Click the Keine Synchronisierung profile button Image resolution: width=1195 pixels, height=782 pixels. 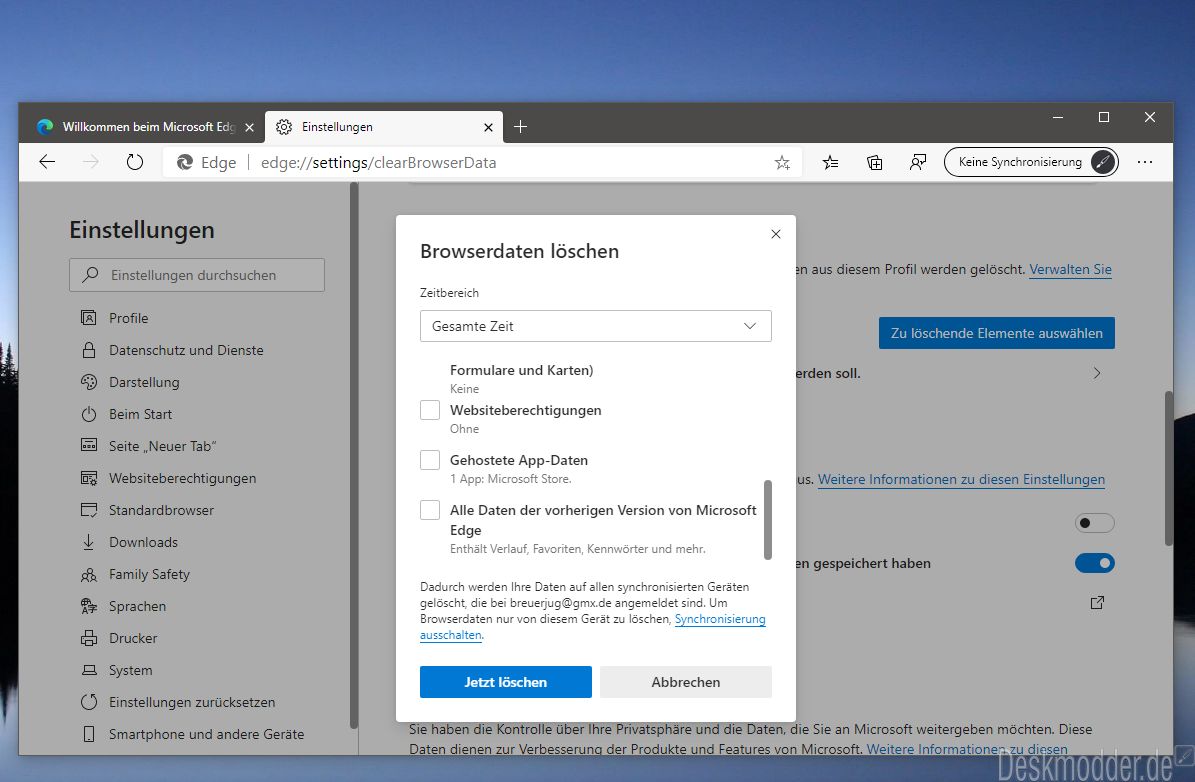[x=1031, y=162]
